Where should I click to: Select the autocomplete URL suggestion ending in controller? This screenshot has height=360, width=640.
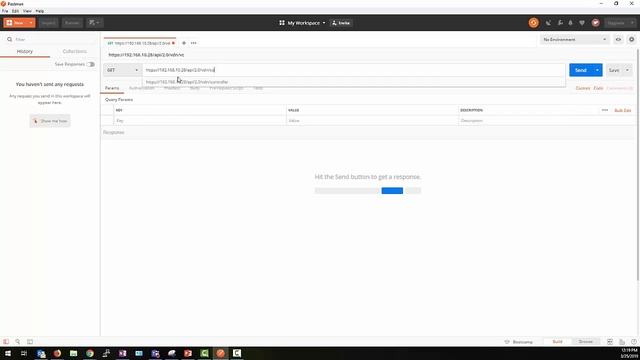(x=353, y=82)
